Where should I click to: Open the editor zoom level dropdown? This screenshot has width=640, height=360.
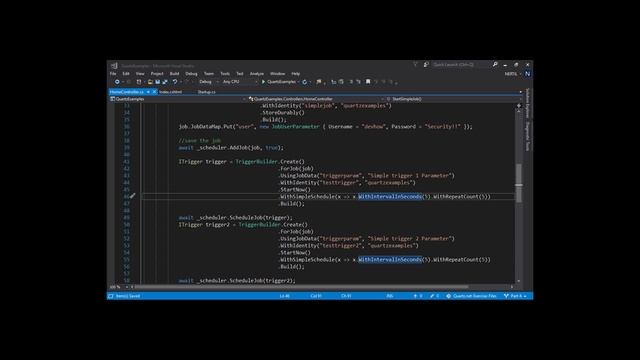pos(119,287)
